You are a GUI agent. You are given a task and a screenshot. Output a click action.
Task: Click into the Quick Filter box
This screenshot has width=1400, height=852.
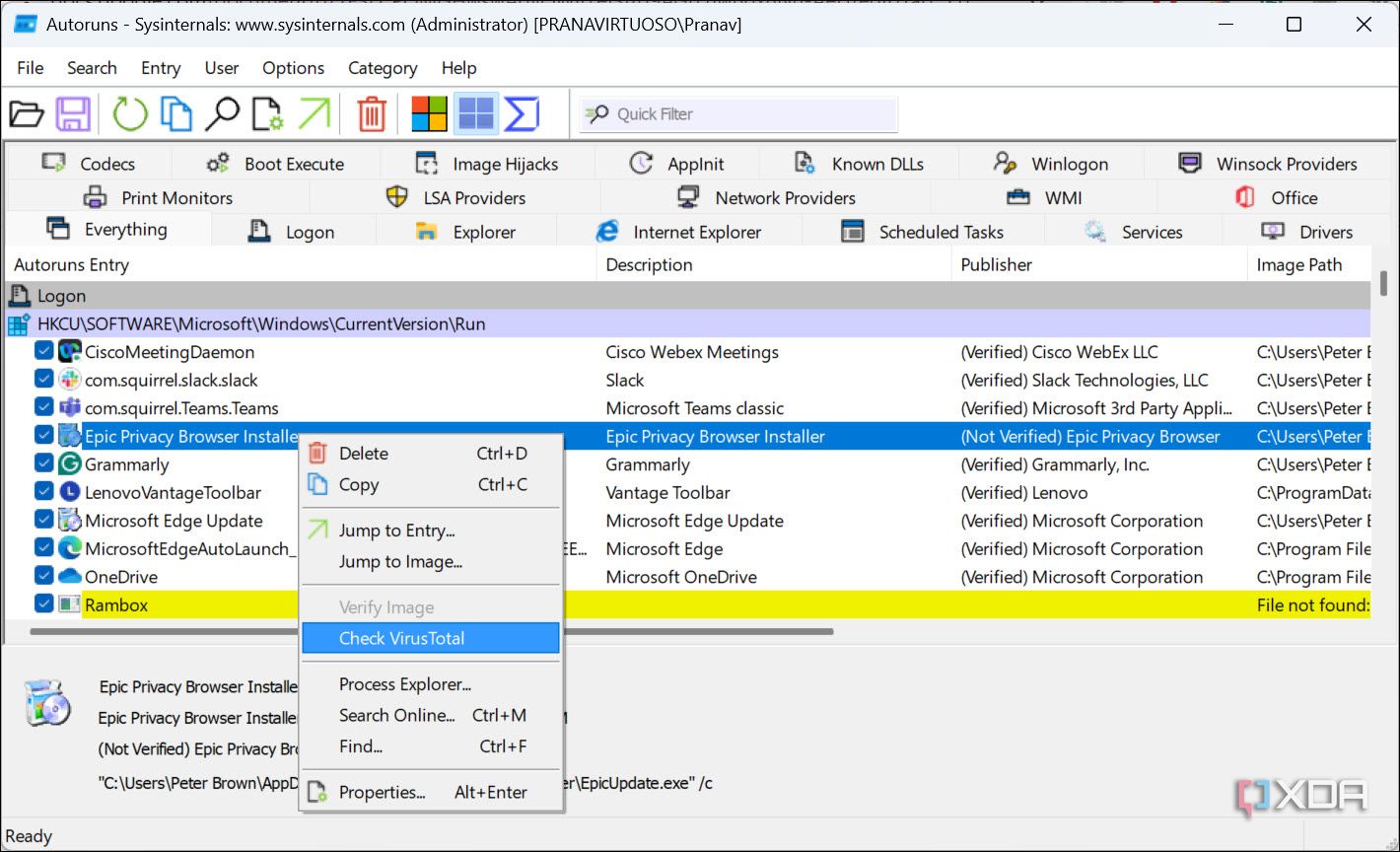[x=749, y=114]
